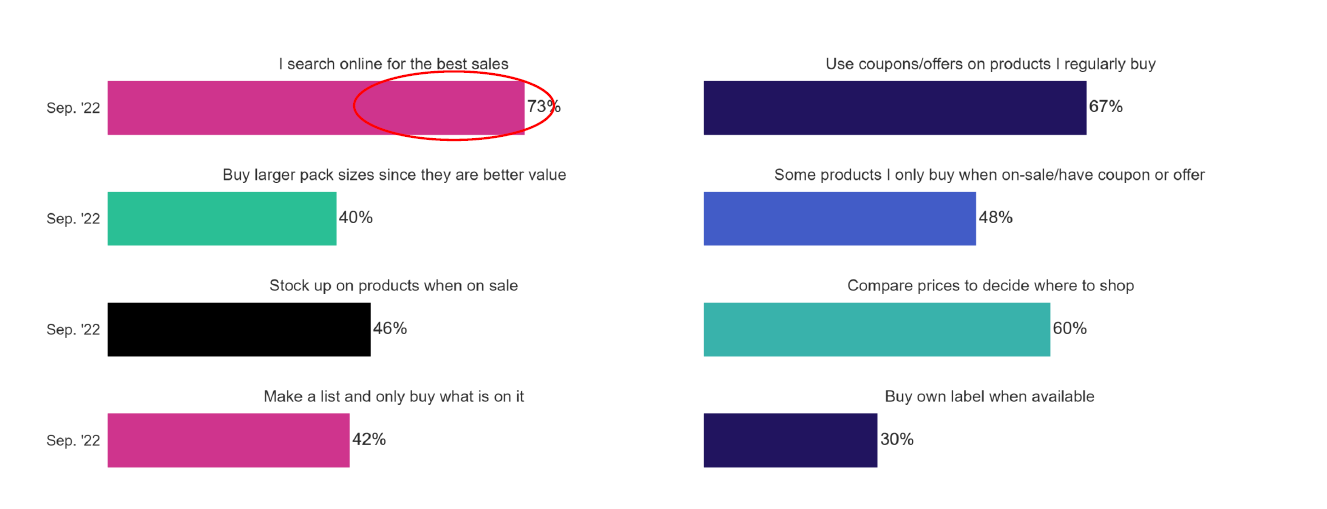
Task: Select the blue 48% bar
Action: (839, 218)
